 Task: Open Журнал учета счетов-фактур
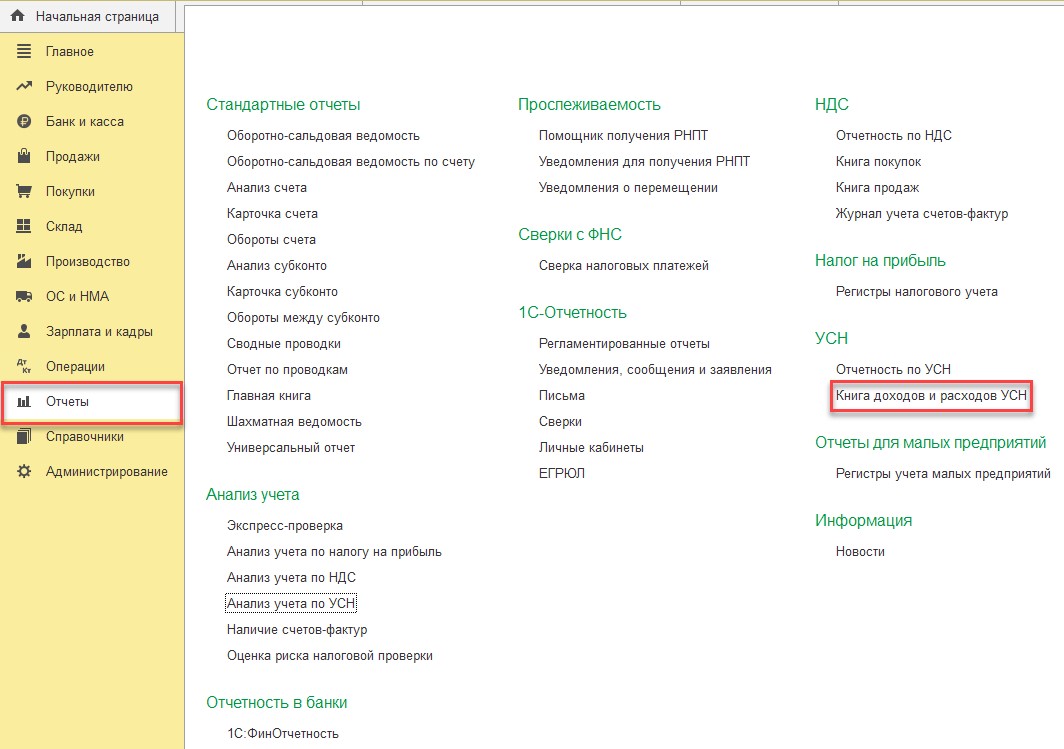click(x=922, y=214)
